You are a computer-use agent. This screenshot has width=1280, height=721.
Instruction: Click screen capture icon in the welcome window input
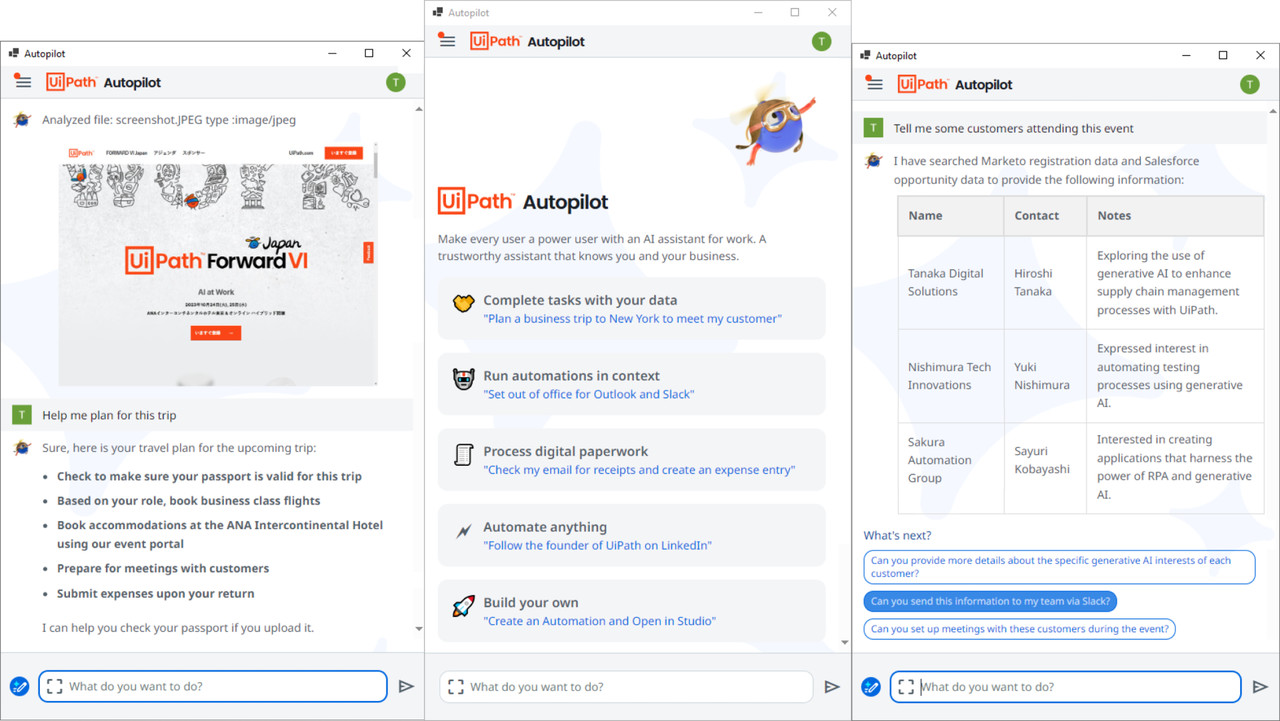[x=456, y=687]
